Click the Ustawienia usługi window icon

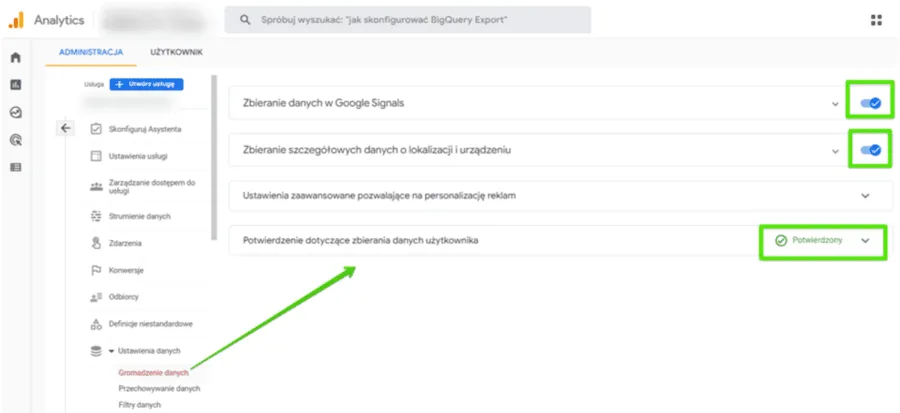pos(96,156)
